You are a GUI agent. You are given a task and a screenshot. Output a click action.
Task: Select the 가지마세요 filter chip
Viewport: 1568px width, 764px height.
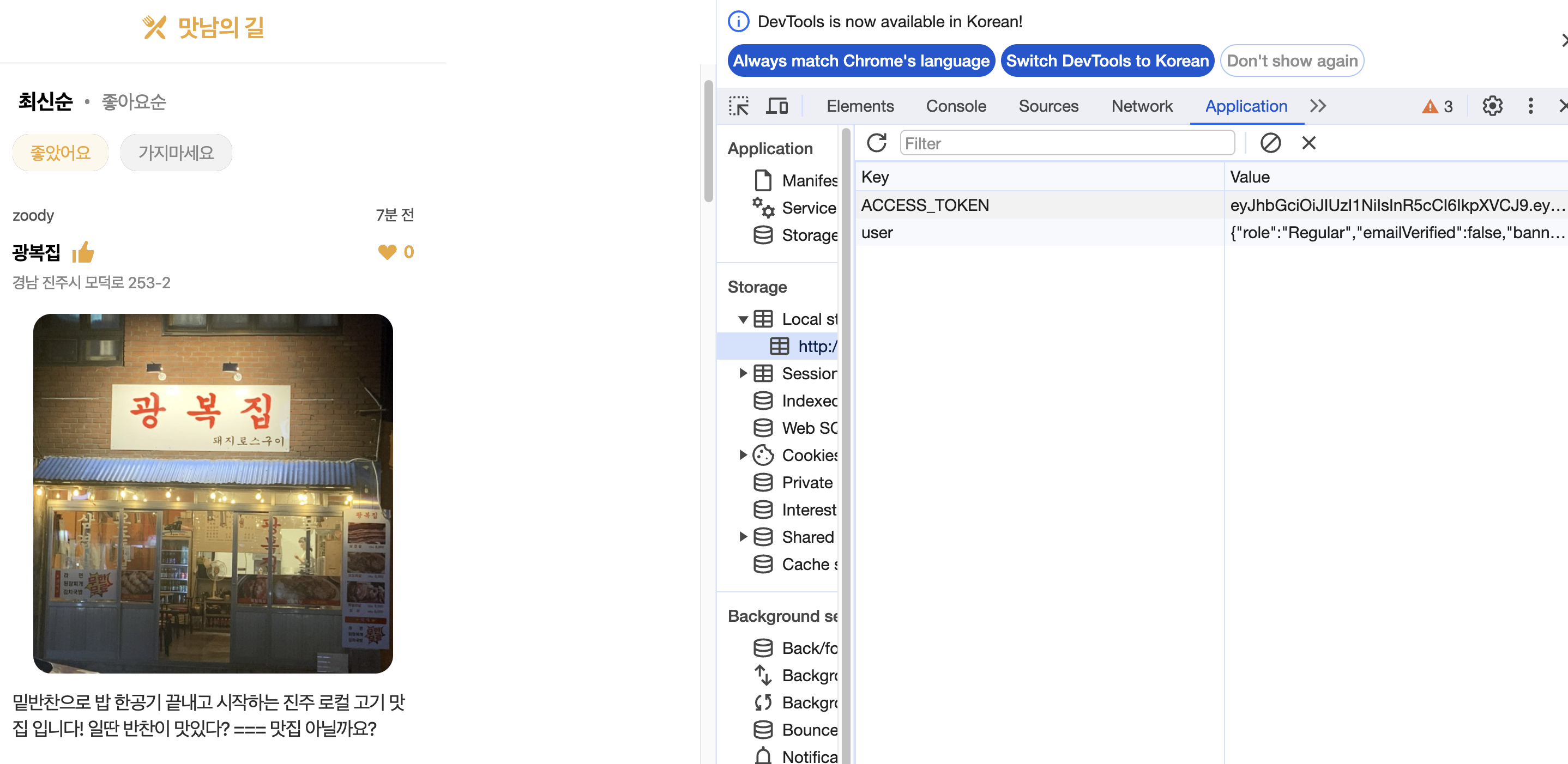[x=176, y=153]
